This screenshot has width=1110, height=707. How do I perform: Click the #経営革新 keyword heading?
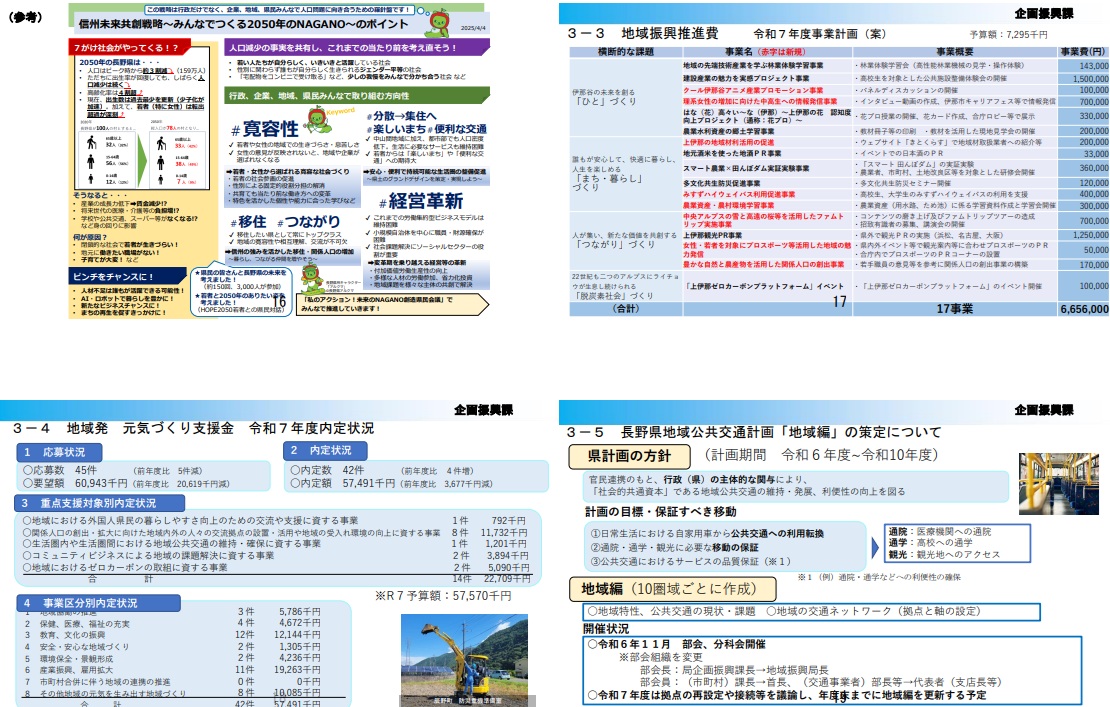click(x=420, y=201)
